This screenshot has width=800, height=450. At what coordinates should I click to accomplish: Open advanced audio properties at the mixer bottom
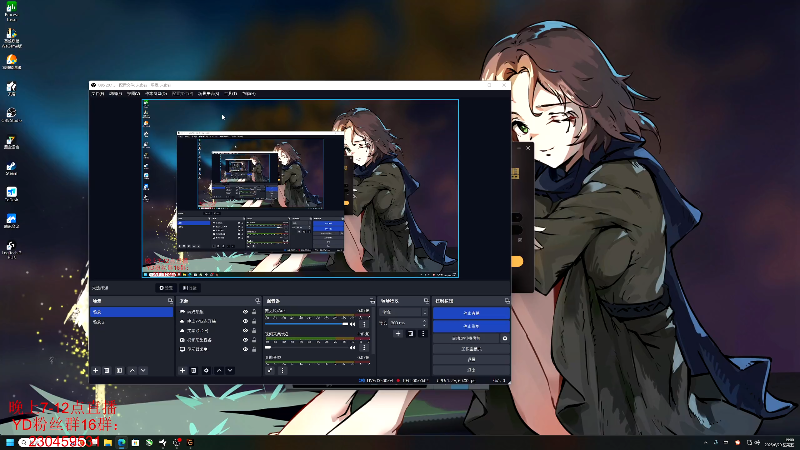click(270, 370)
